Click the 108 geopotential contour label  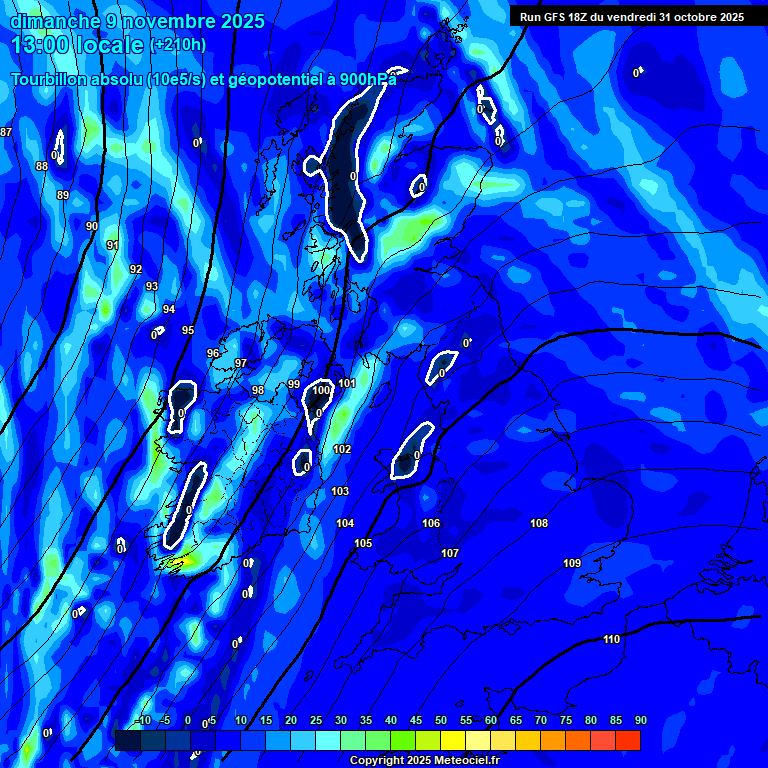tap(539, 523)
